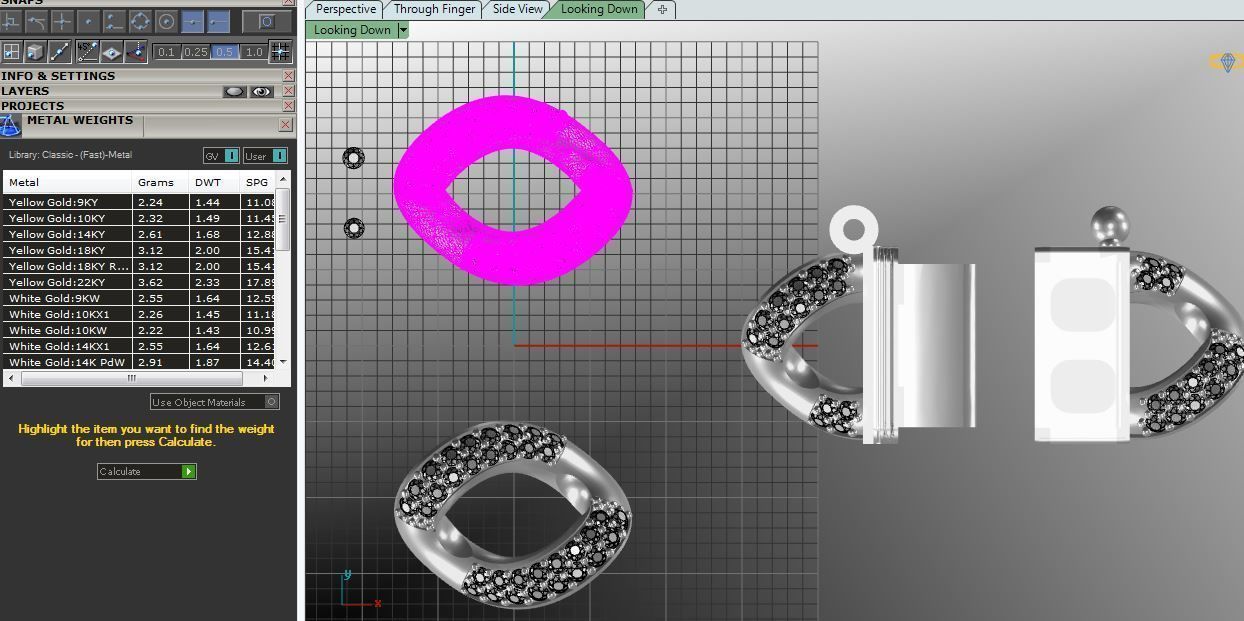Toggle the planar snap icon
Viewport: 1244px width, 621px height.
pyautogui.click(x=112, y=51)
